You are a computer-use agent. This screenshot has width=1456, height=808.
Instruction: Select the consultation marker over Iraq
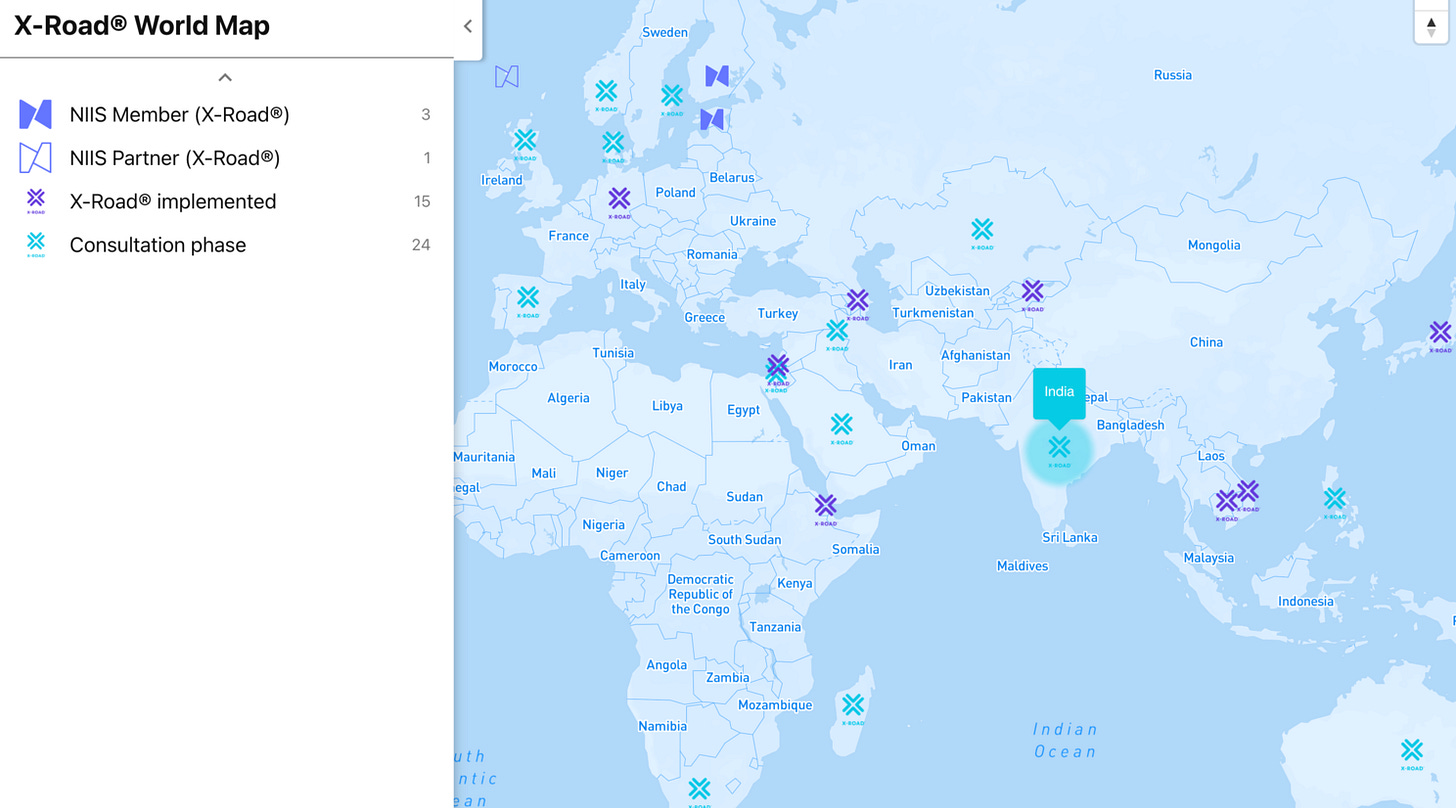tap(837, 334)
